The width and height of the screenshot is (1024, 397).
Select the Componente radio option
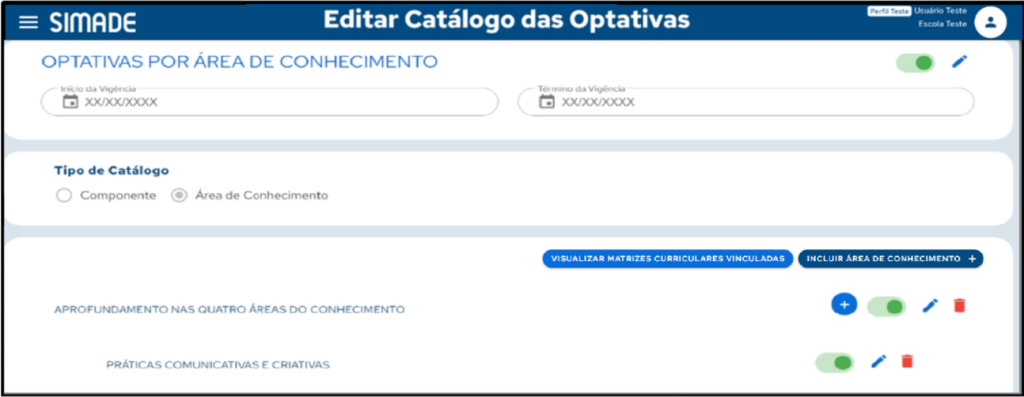click(x=63, y=195)
